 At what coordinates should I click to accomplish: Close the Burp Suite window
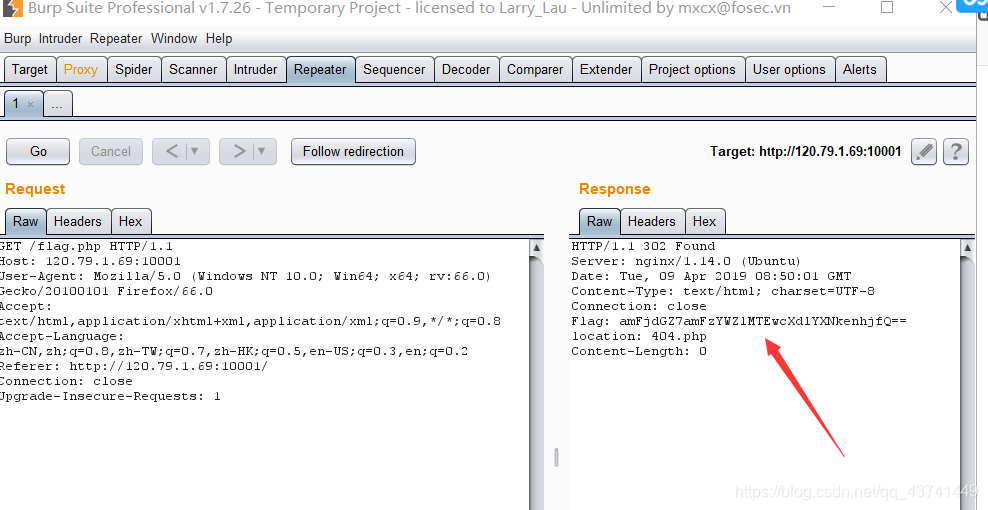[945, 8]
